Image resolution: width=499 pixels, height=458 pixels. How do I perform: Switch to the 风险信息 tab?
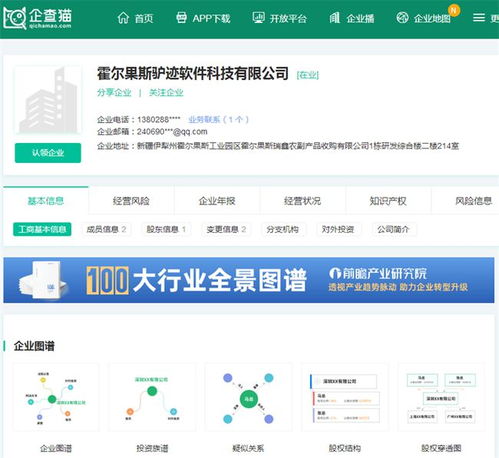[474, 201]
